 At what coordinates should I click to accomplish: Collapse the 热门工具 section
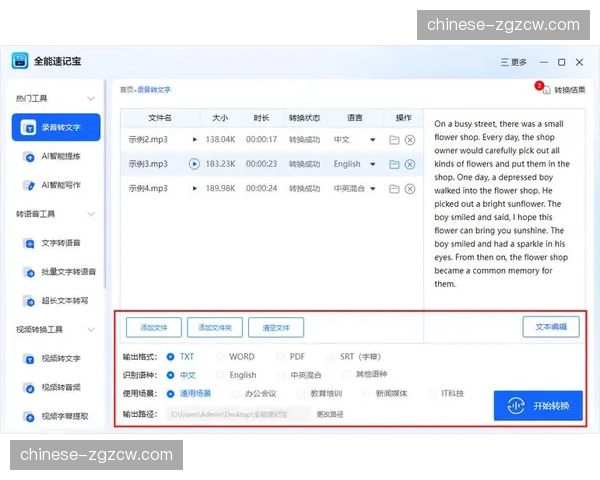click(91, 98)
